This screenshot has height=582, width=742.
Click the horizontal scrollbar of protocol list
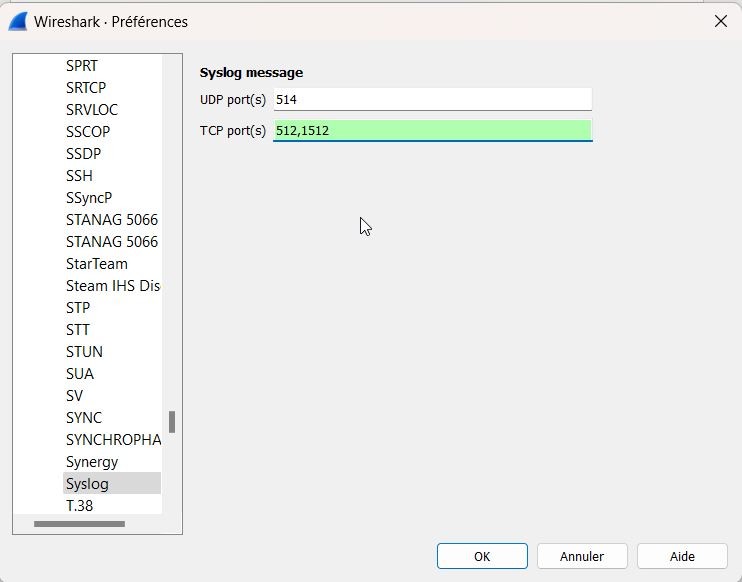[x=80, y=524]
